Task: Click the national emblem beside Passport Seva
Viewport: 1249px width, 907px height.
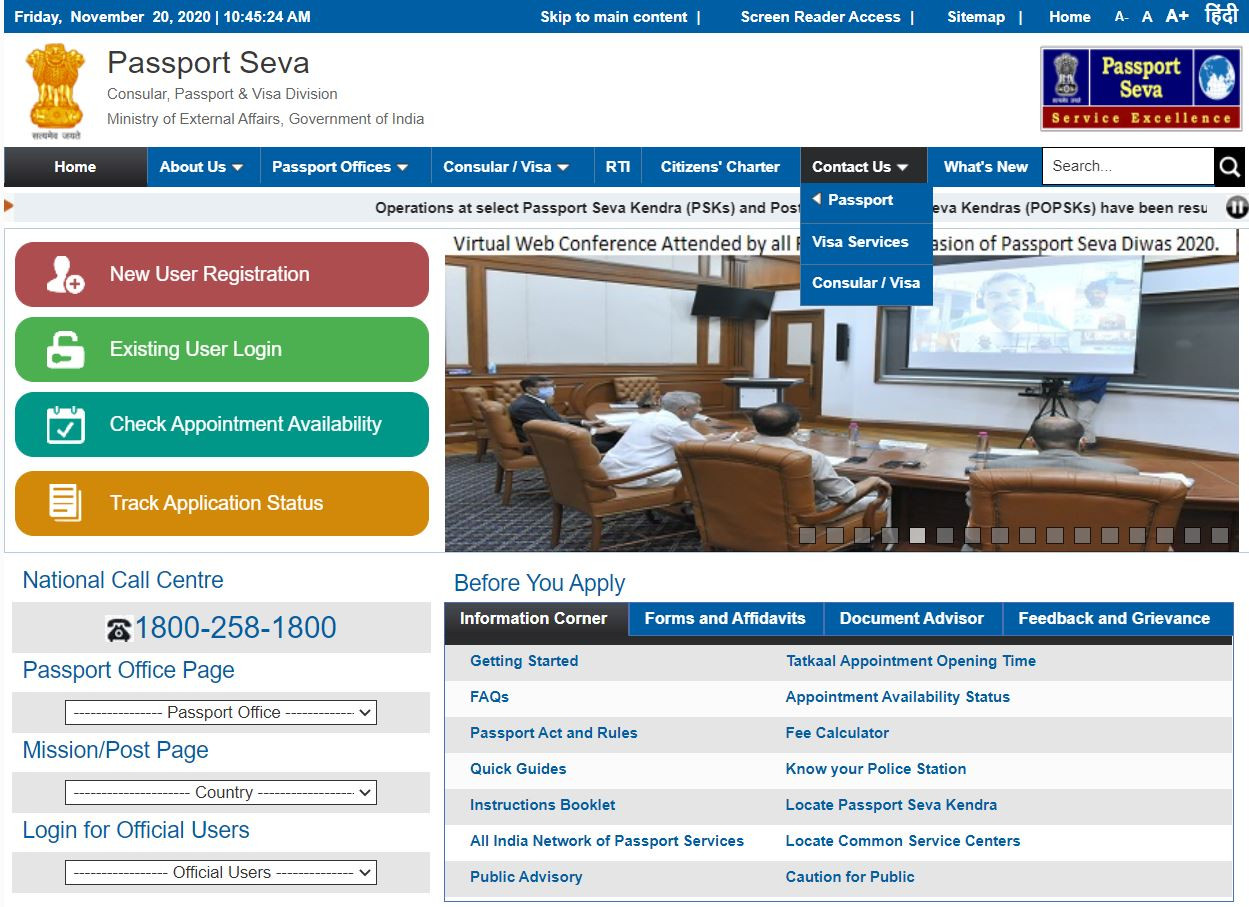Action: point(56,90)
